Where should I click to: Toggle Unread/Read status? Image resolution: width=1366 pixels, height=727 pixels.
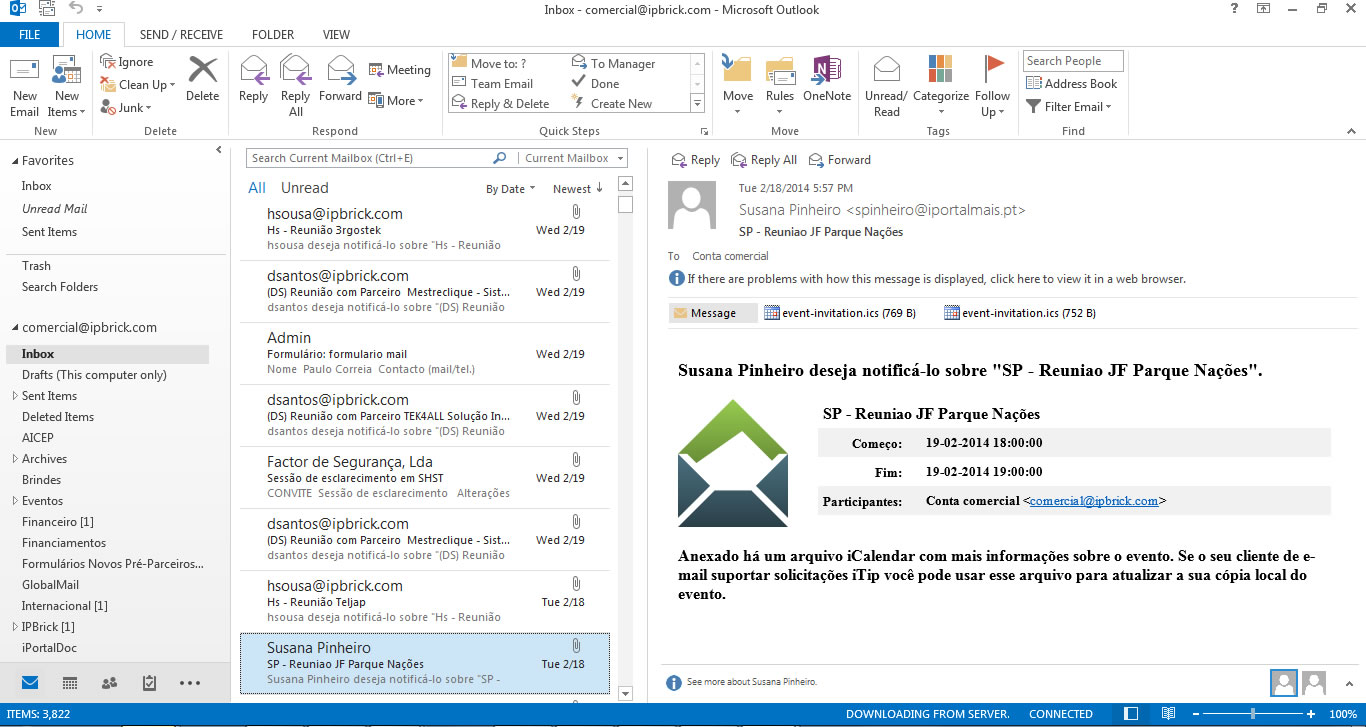(x=887, y=87)
